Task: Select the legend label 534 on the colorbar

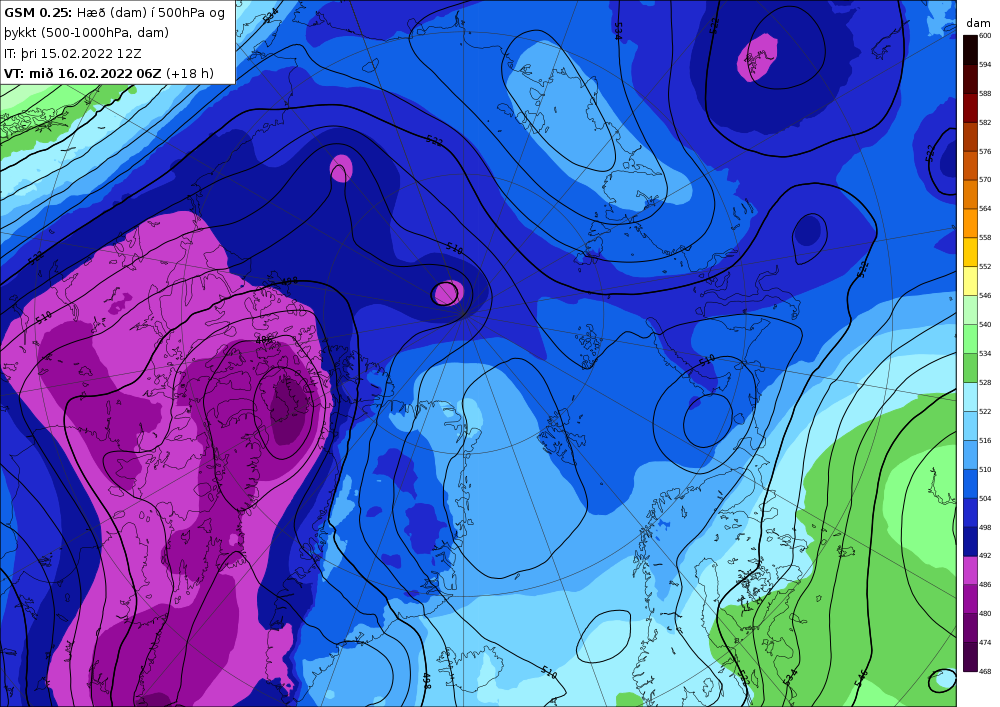Action: 985,353
